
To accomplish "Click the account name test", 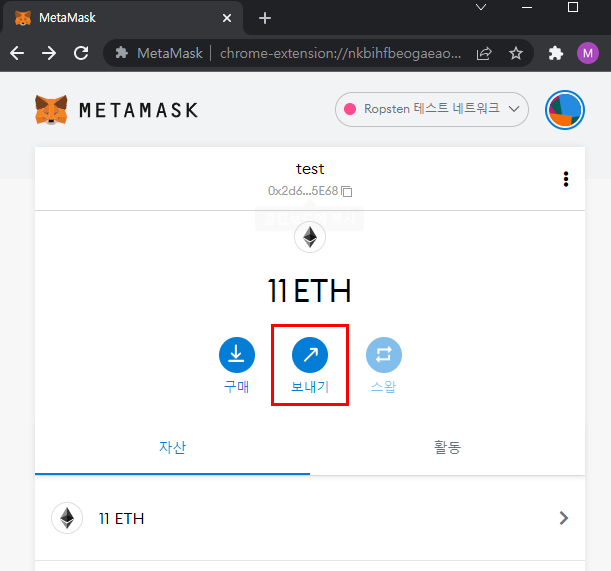I will coord(310,169).
